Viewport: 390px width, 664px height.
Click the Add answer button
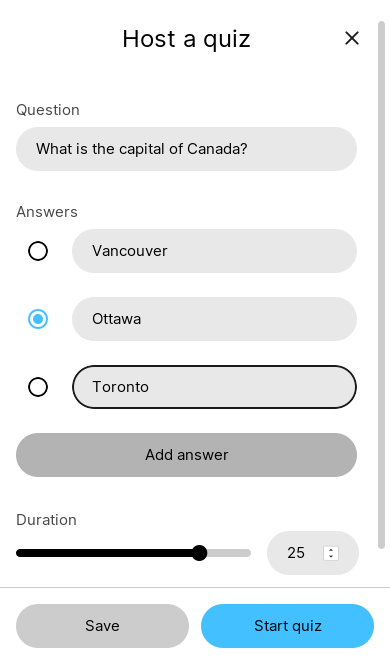(186, 455)
